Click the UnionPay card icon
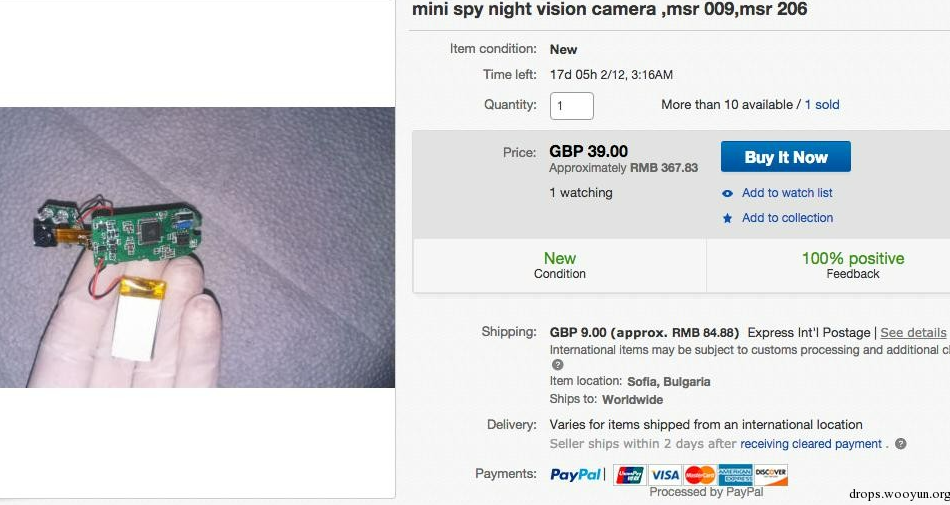Image resolution: width=950 pixels, height=505 pixels. tap(630, 475)
